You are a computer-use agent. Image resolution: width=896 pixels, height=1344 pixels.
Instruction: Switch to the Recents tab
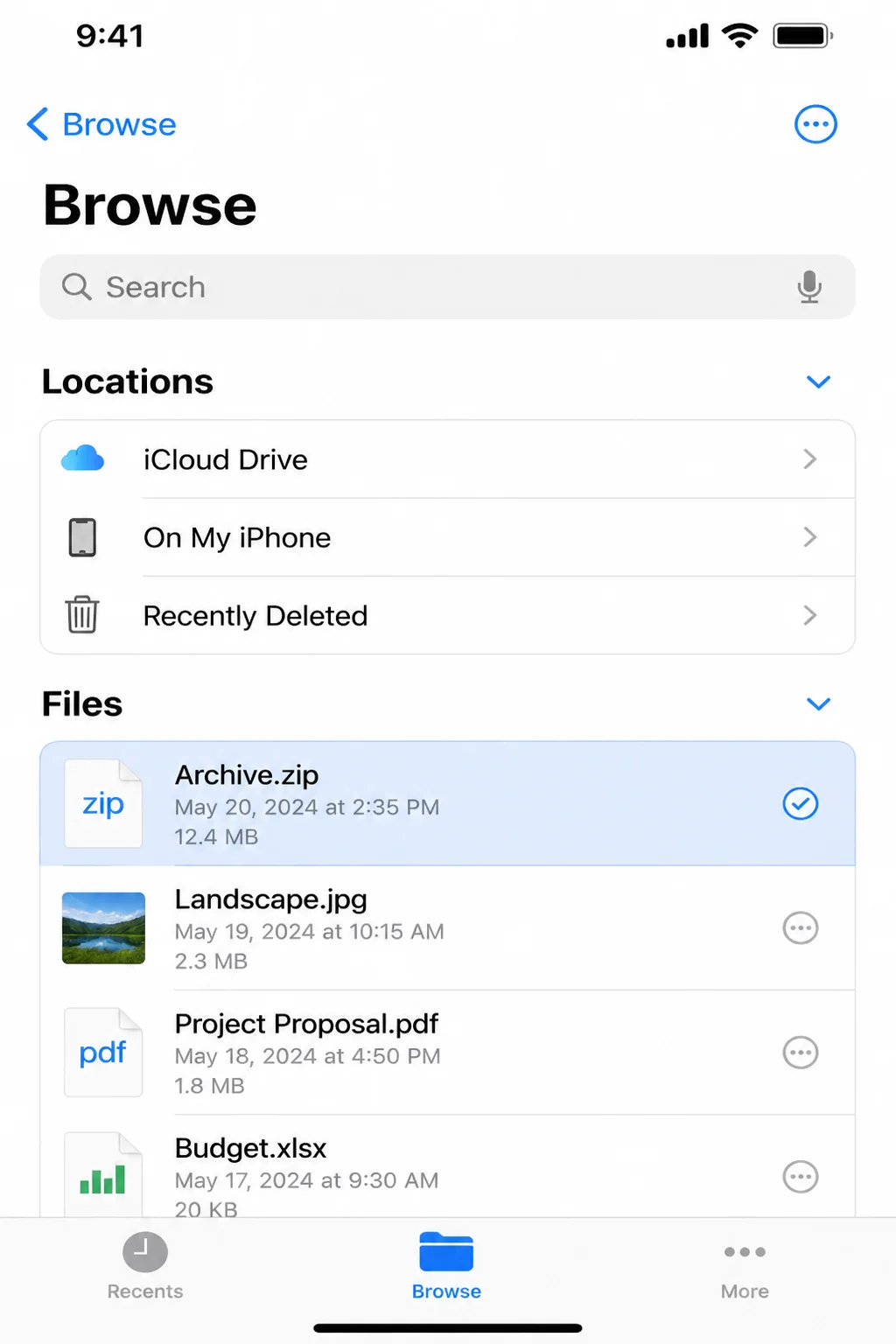click(x=145, y=1266)
